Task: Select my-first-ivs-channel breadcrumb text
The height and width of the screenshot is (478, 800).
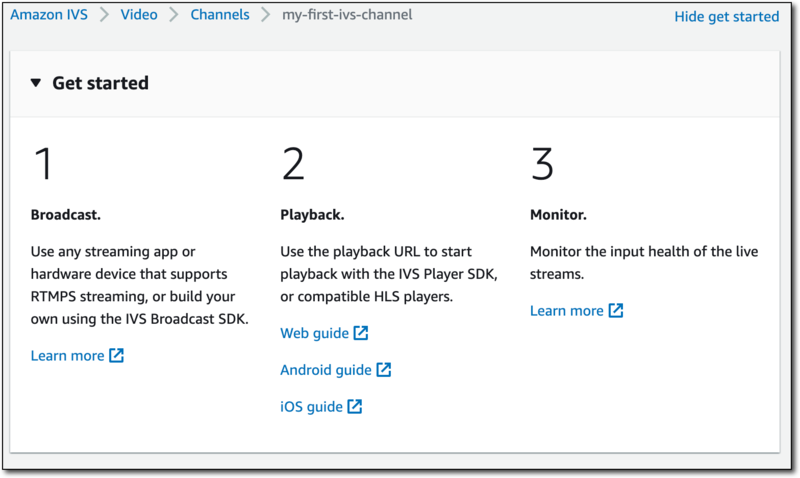Action: (x=347, y=16)
